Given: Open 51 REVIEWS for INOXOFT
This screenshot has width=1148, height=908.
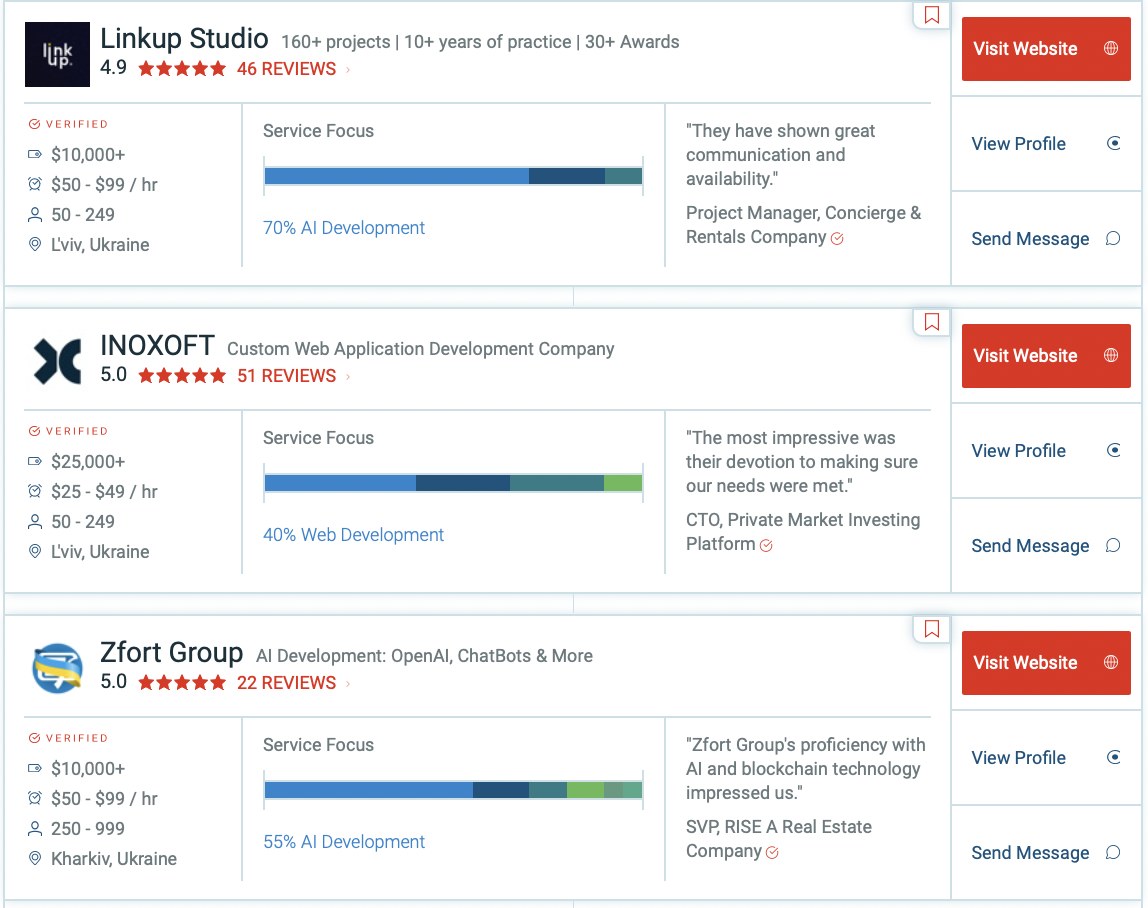Looking at the screenshot, I should pos(286,376).
